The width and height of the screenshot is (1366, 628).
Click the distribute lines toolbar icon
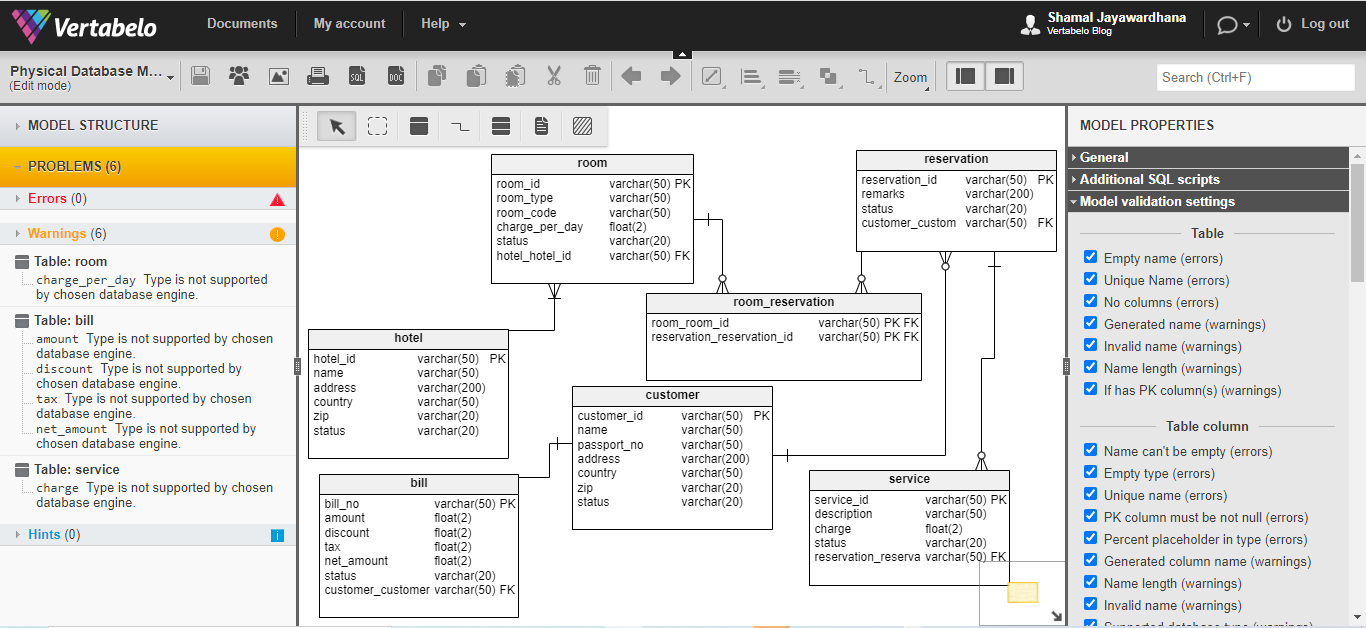pyautogui.click(x=790, y=76)
